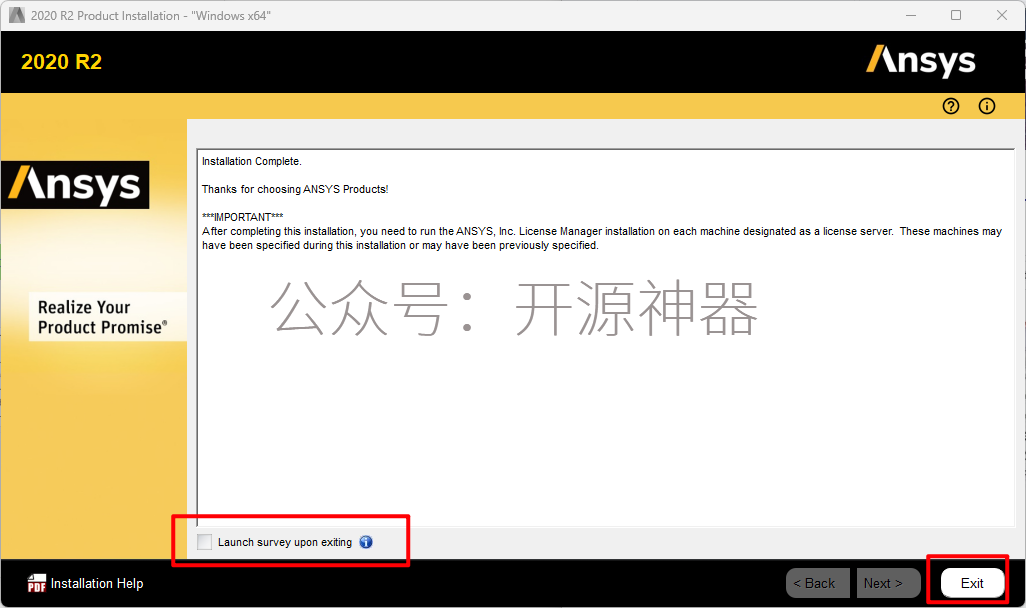This screenshot has width=1026, height=608.
Task: Click the Ansys logo in the left panel
Action: 75,185
